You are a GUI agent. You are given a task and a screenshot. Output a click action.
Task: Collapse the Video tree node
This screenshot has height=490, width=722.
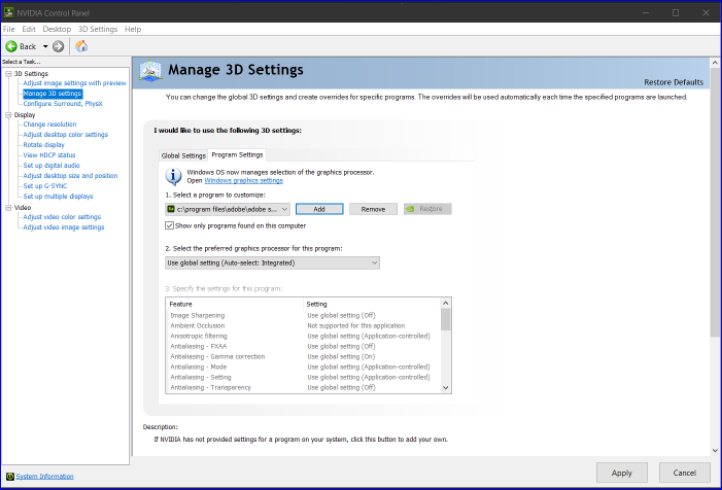[8, 208]
